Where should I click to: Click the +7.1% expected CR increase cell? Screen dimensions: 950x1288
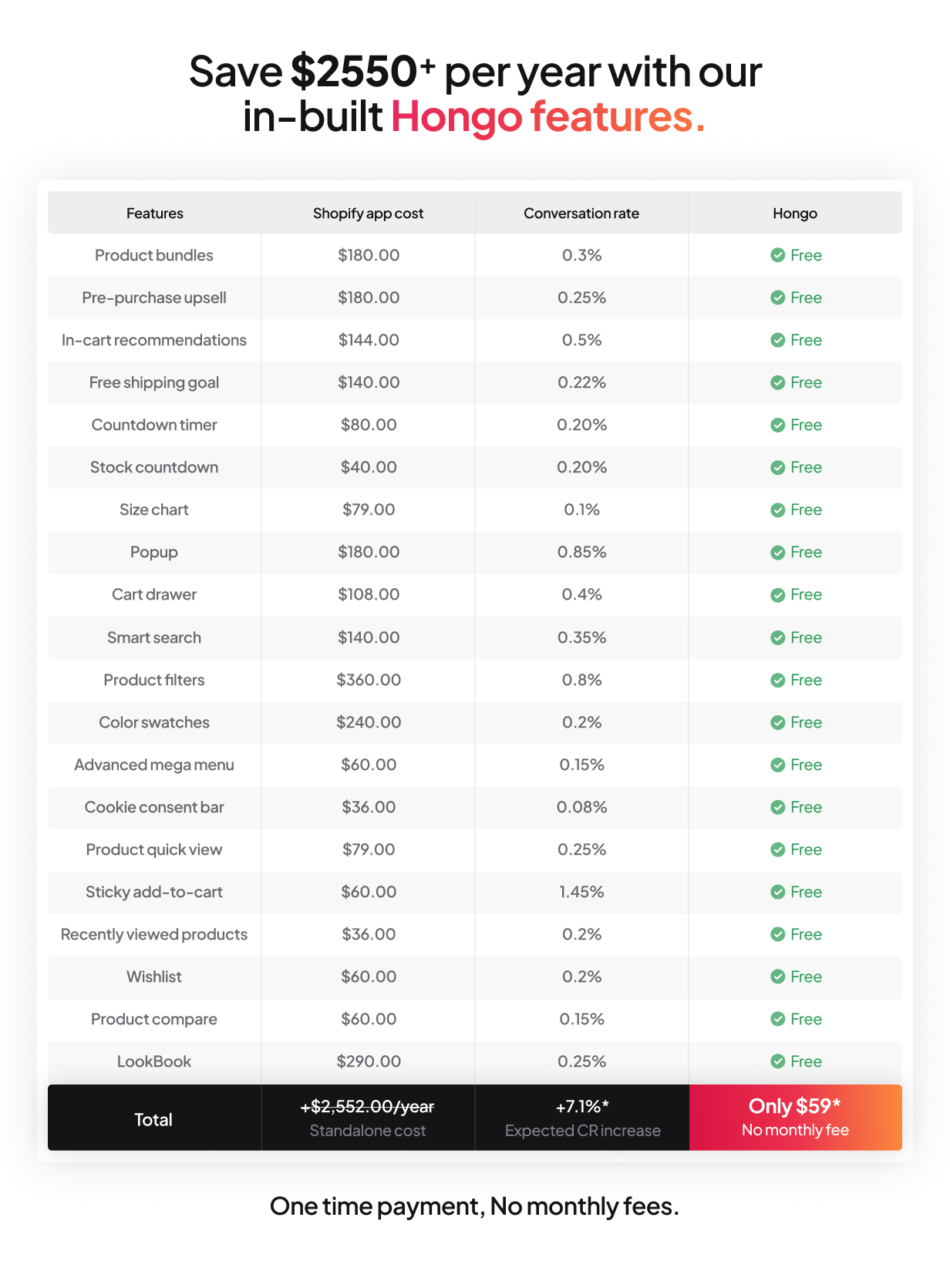[x=582, y=1118]
